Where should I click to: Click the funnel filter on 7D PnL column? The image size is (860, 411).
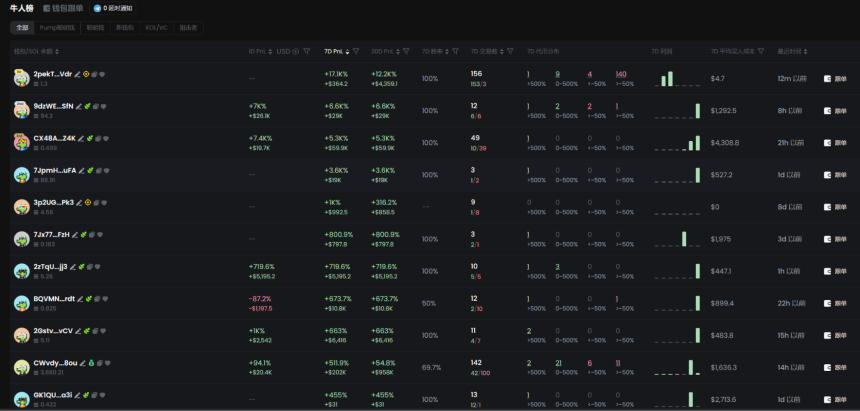pos(356,51)
